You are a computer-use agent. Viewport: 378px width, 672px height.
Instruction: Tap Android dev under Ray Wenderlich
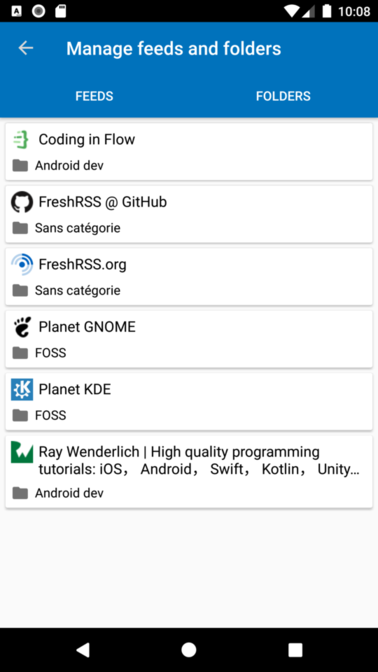69,493
